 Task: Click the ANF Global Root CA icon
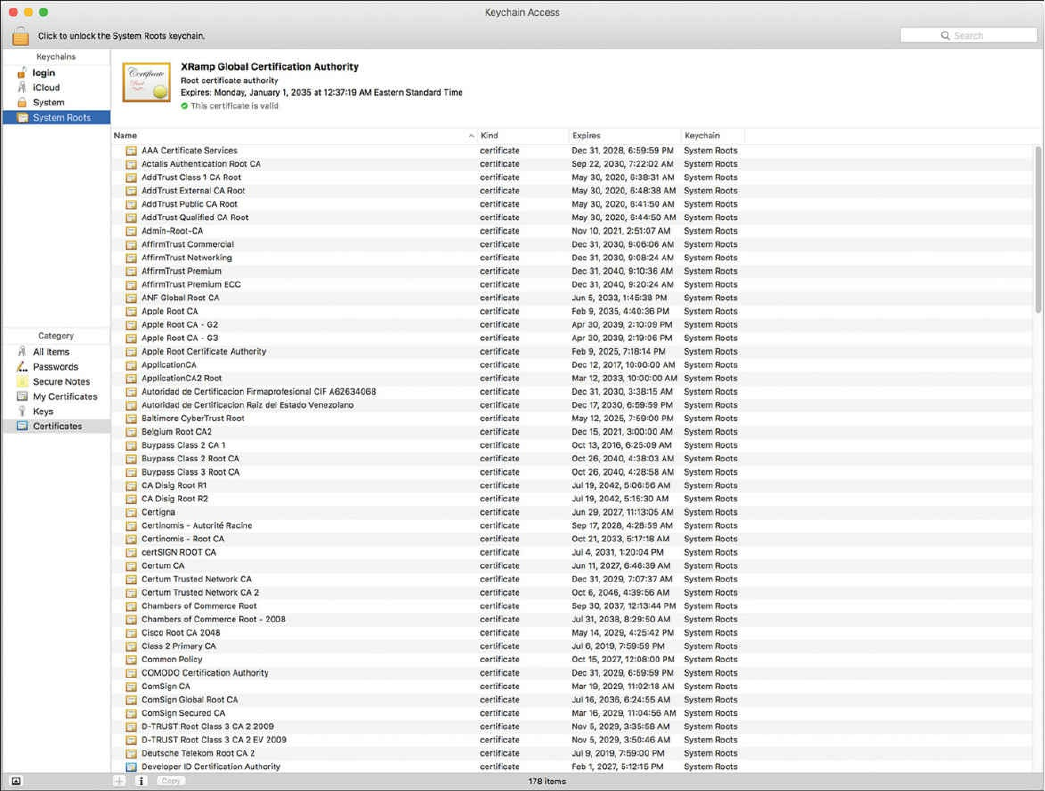pyautogui.click(x=131, y=298)
